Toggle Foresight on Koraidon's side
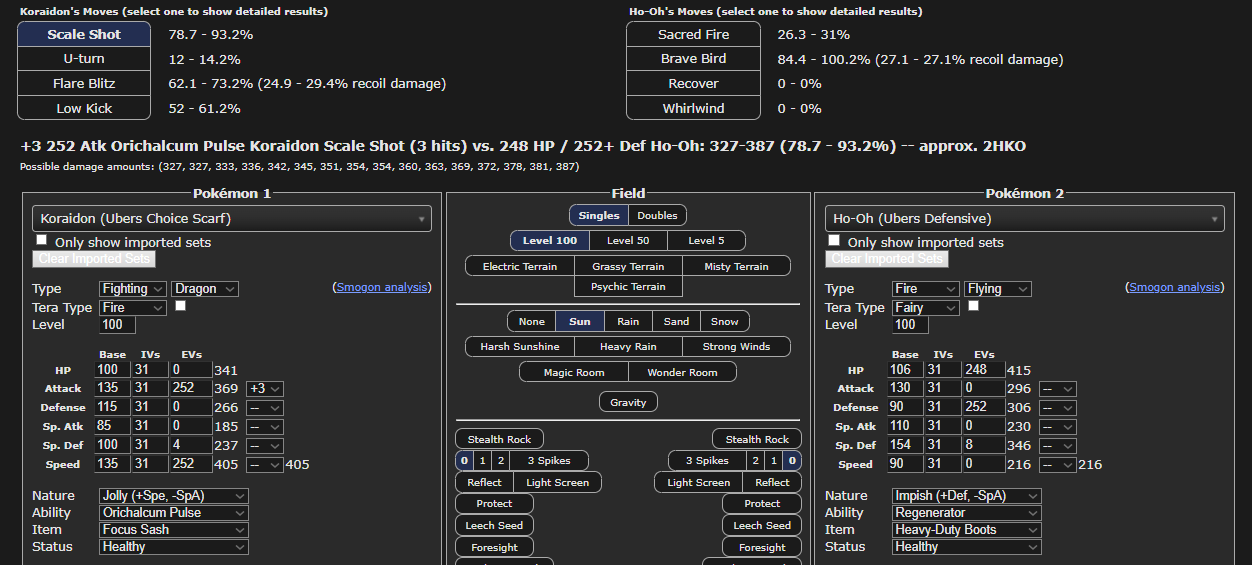Screen dimensions: 1252x565 494,547
